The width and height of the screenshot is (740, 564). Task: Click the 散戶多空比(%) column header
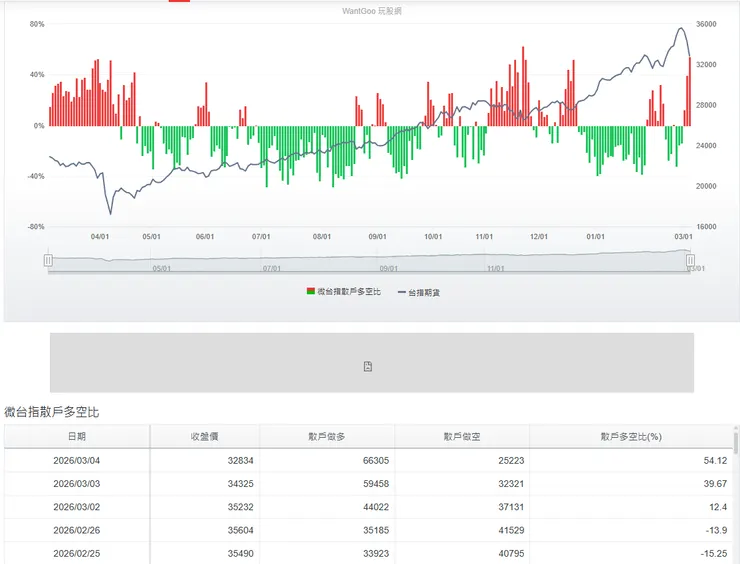(x=631, y=437)
